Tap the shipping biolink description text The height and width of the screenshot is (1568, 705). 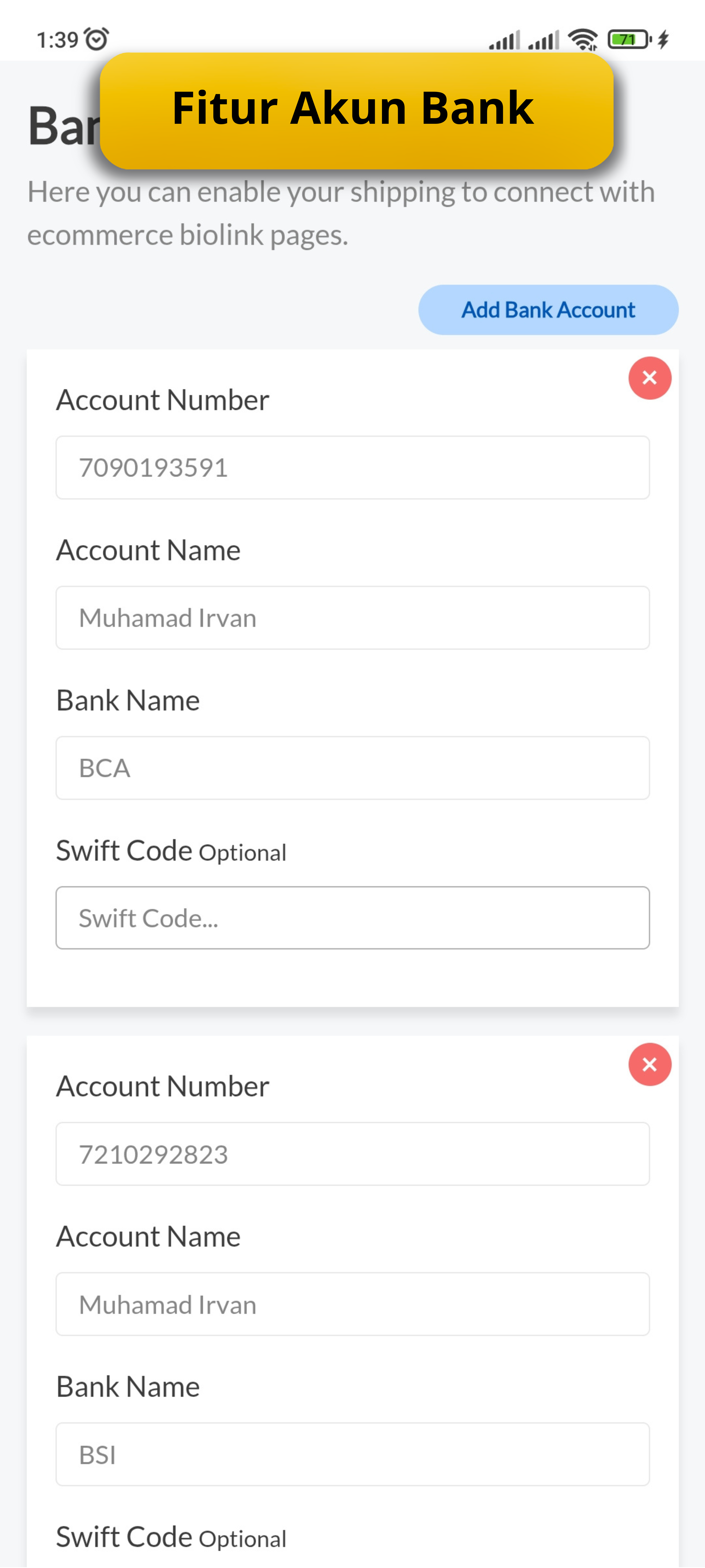pos(341,213)
